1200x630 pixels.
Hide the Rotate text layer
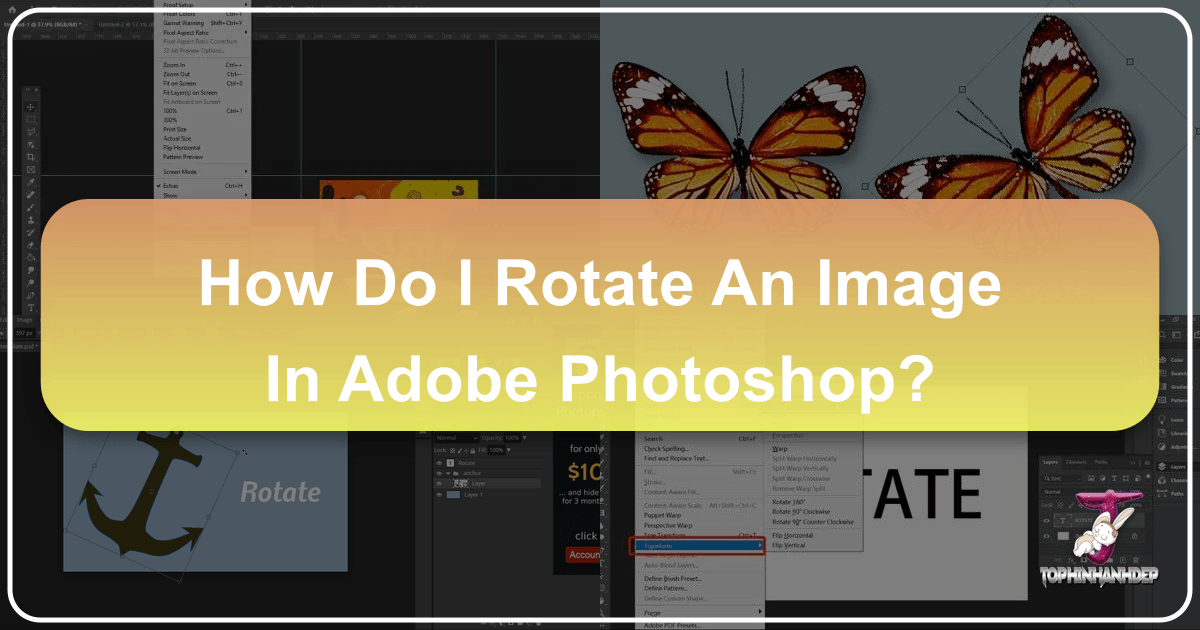(x=441, y=464)
